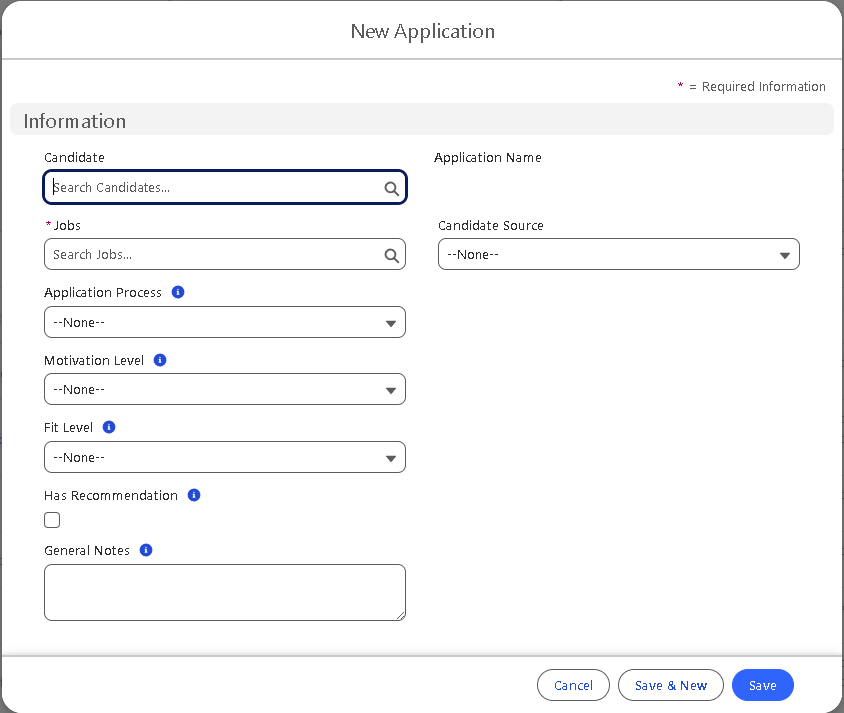
Task: Click the General Notes info icon
Action: point(146,550)
